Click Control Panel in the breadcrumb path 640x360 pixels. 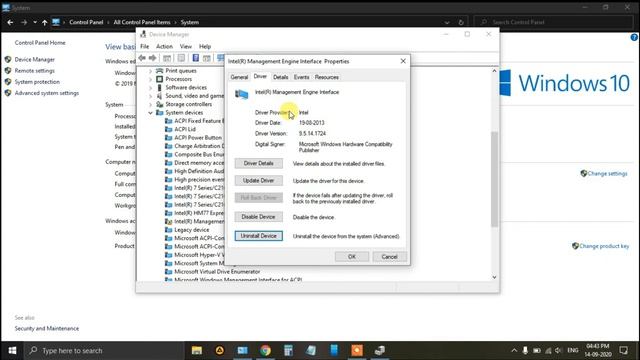pyautogui.click(x=86, y=22)
